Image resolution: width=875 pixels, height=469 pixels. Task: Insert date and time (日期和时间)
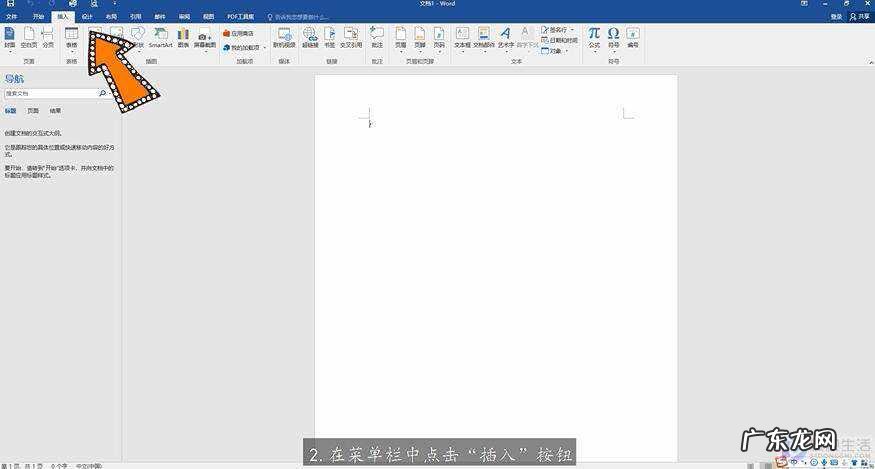pyautogui.click(x=559, y=40)
